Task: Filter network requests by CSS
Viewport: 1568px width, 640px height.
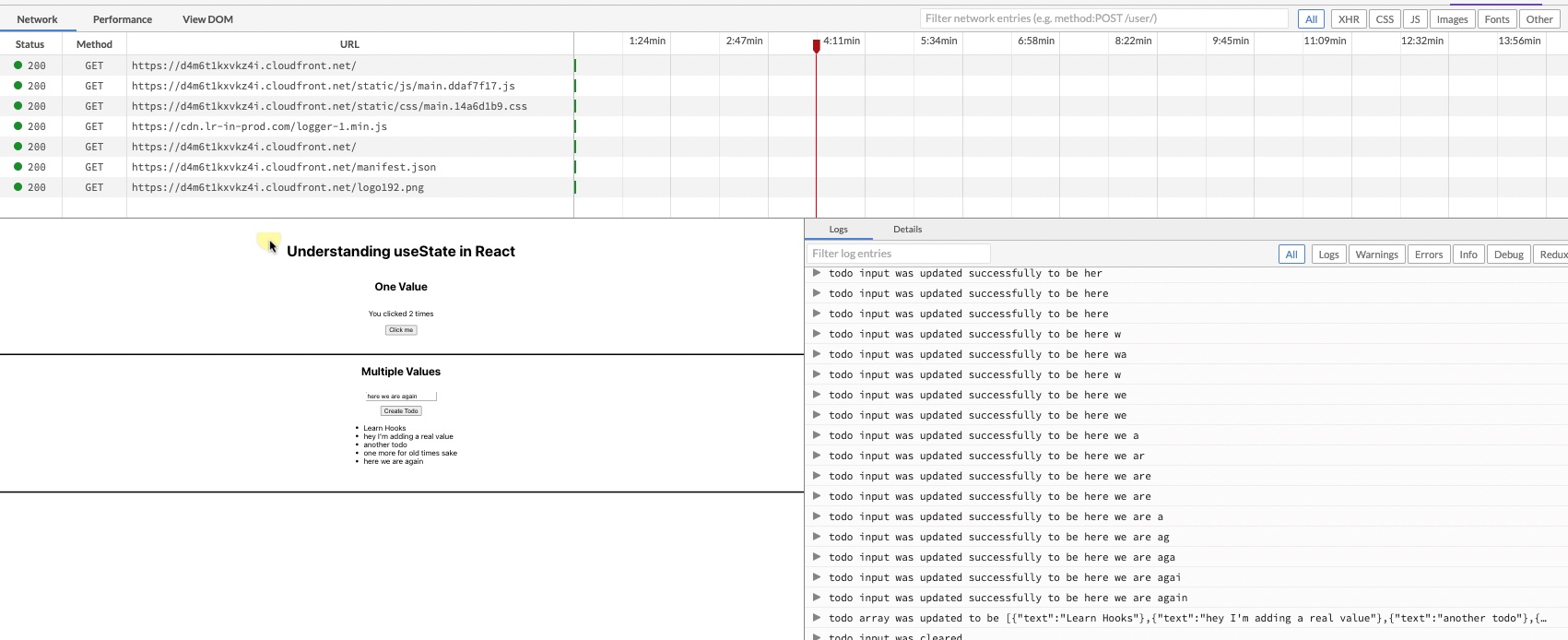Action: coord(1384,19)
